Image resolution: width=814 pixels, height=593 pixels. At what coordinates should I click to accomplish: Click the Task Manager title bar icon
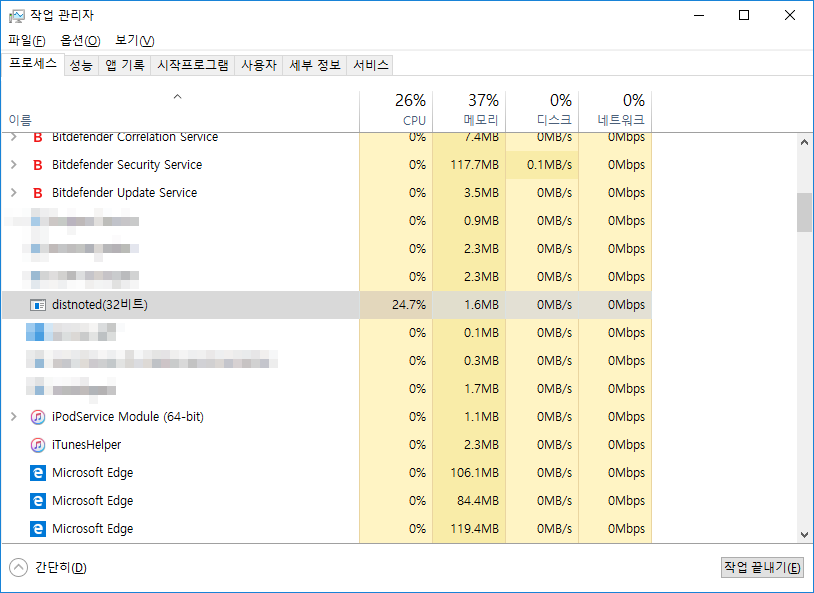(17, 16)
